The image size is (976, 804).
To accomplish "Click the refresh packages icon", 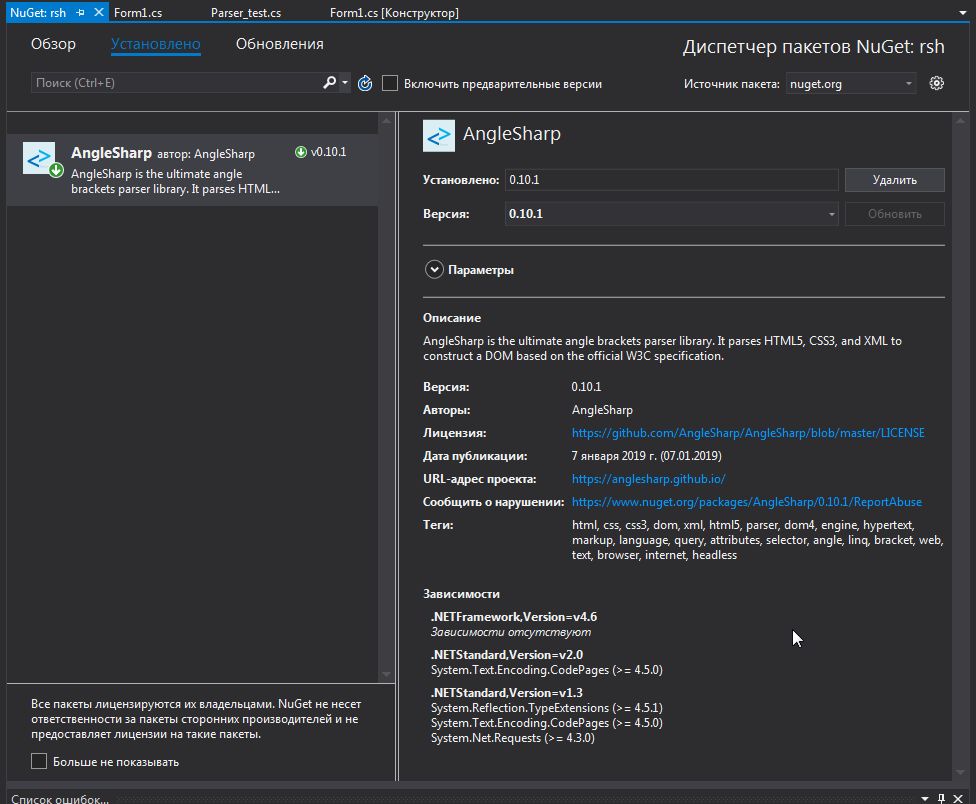I will [x=365, y=84].
